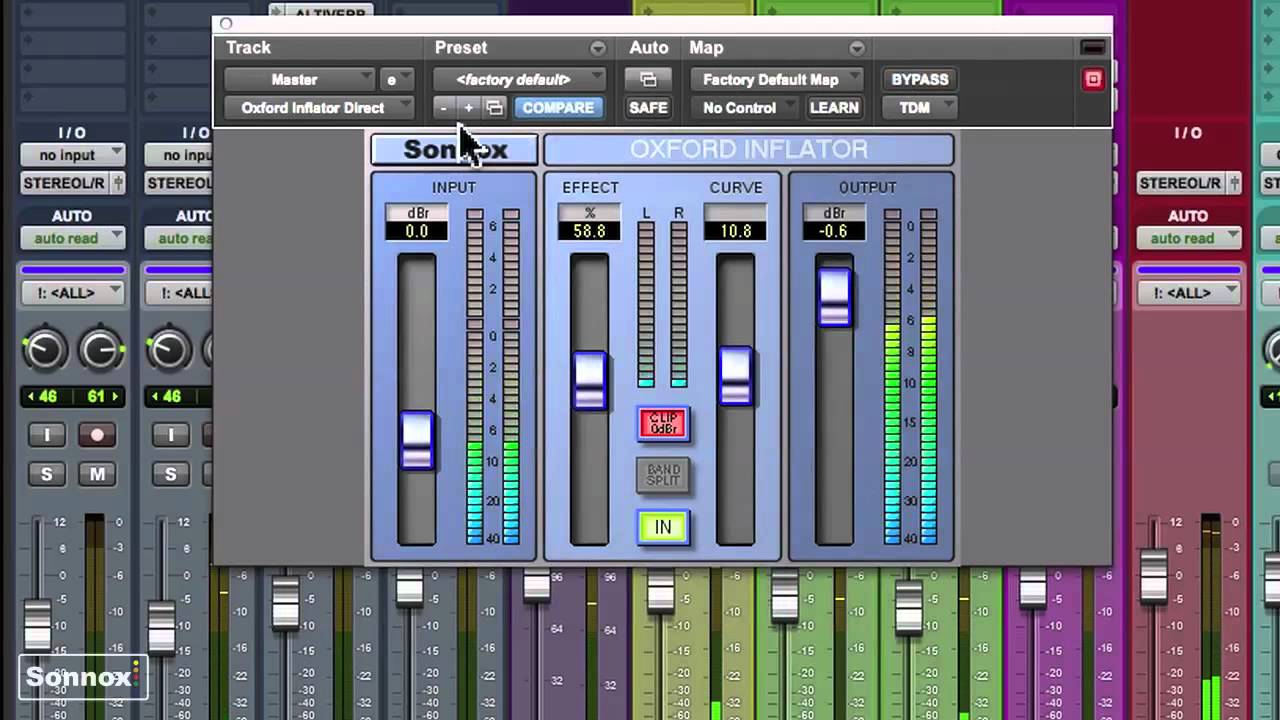The image size is (1280, 720).
Task: Click the record enable button on leftmost channel
Action: point(97,436)
